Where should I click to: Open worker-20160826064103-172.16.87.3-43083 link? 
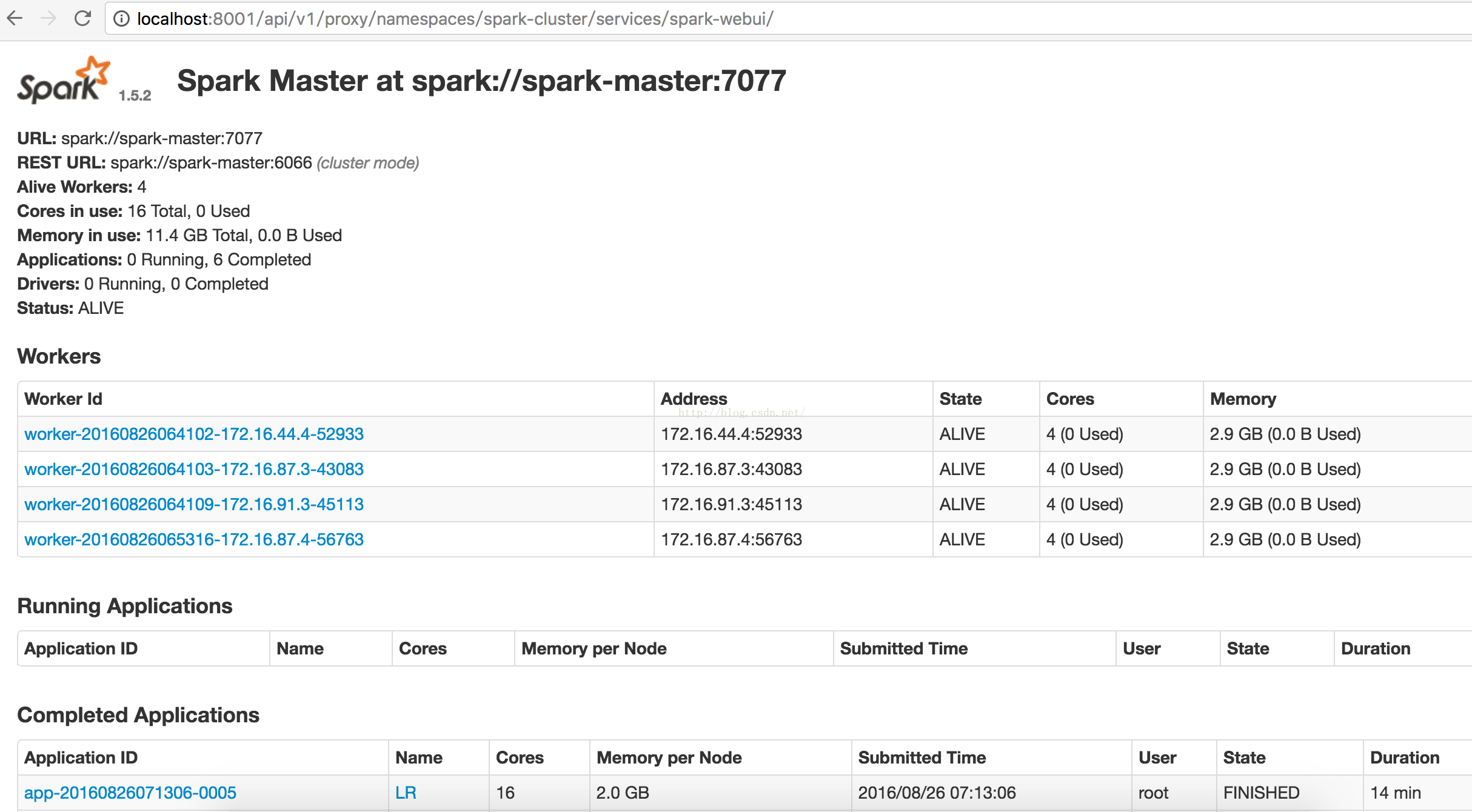pos(193,469)
